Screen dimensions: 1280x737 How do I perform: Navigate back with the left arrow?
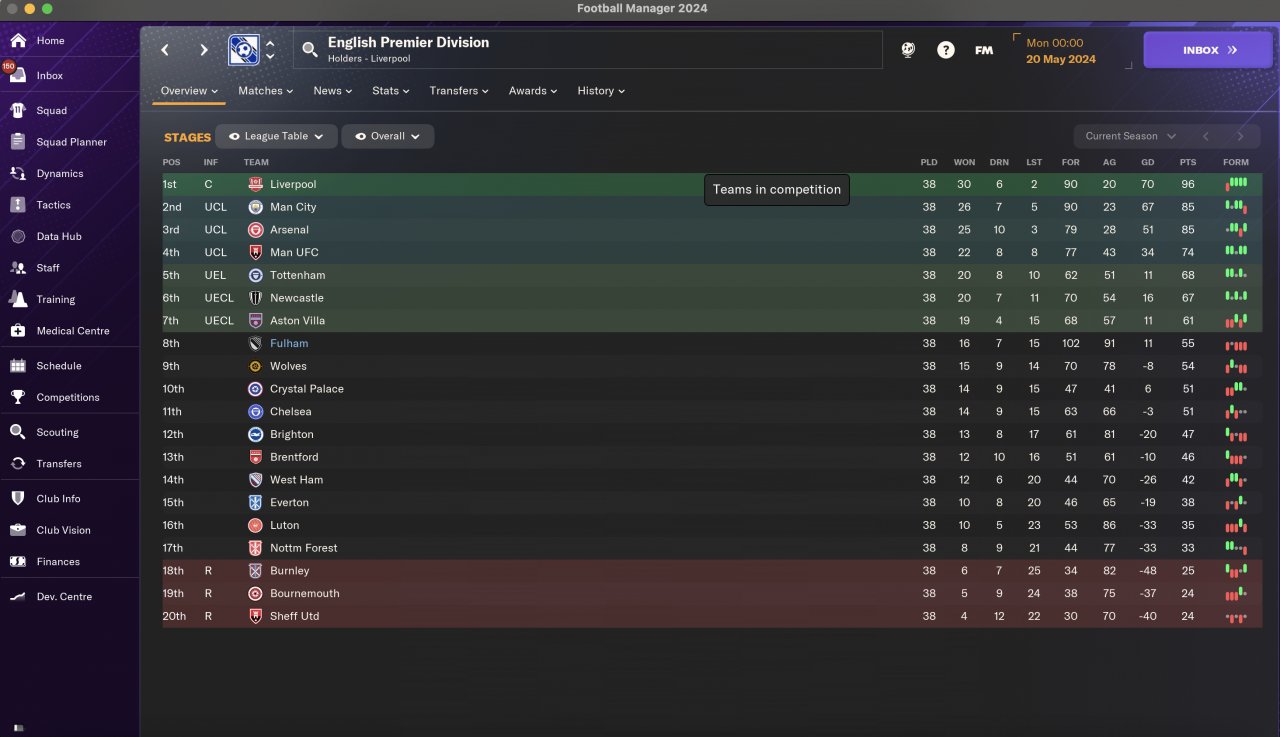[x=165, y=50]
